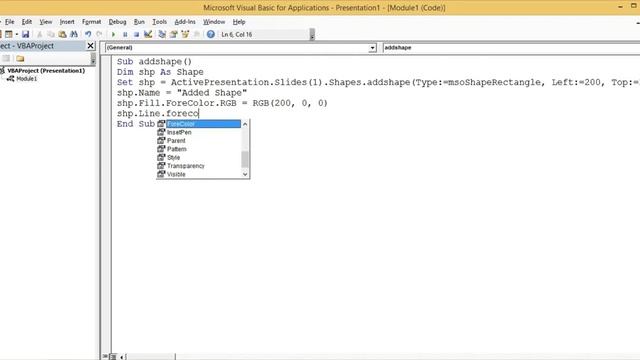Image resolution: width=640 pixels, height=360 pixels.
Task: Click project pane toolbar scroll handle
Action: pyautogui.click(x=93, y=59)
